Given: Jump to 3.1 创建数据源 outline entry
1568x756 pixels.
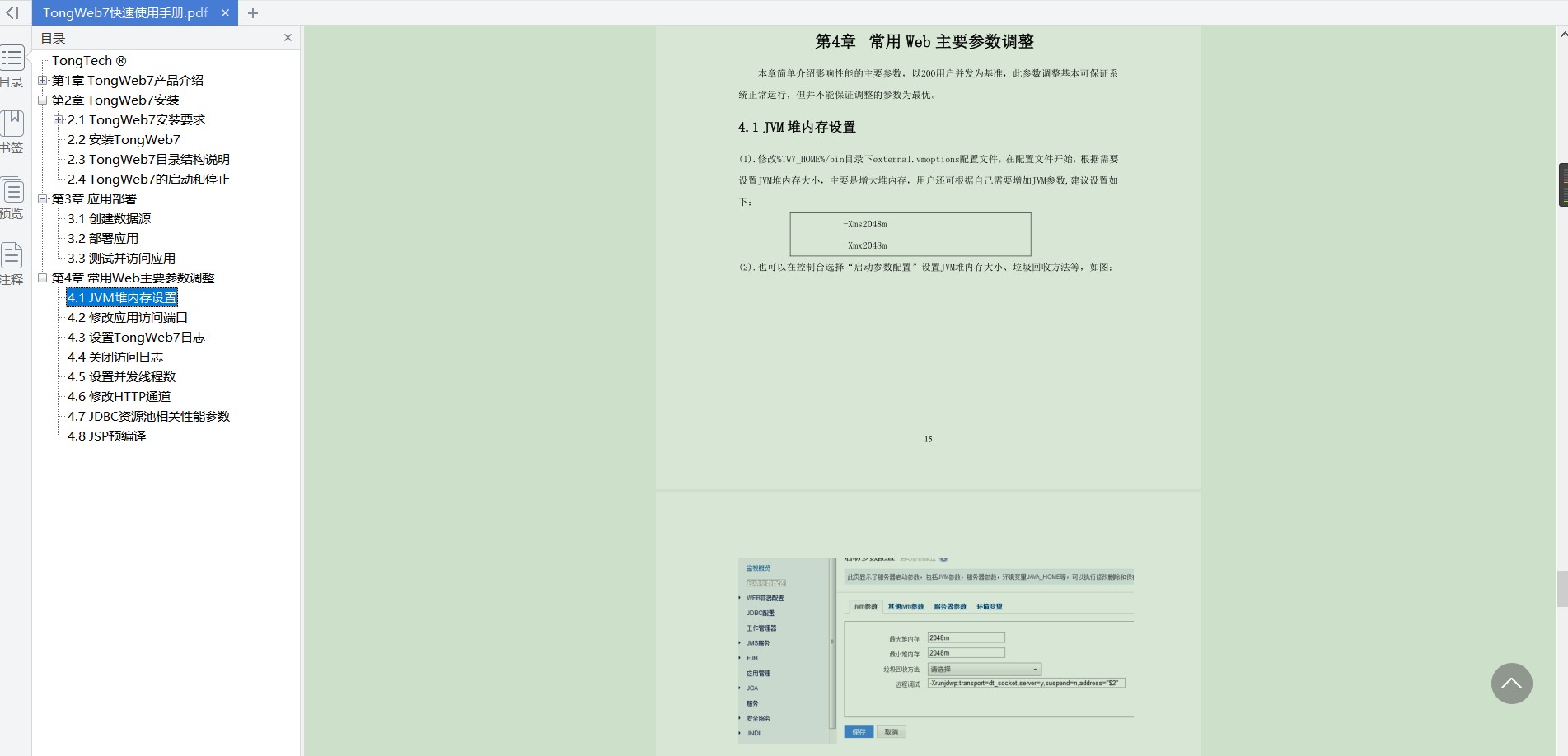Looking at the screenshot, I should coord(109,219).
